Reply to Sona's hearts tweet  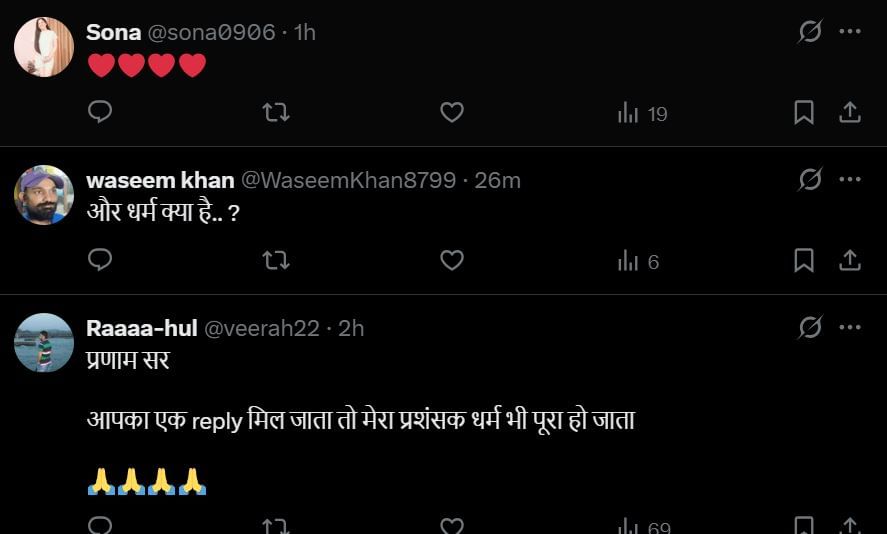pos(100,113)
